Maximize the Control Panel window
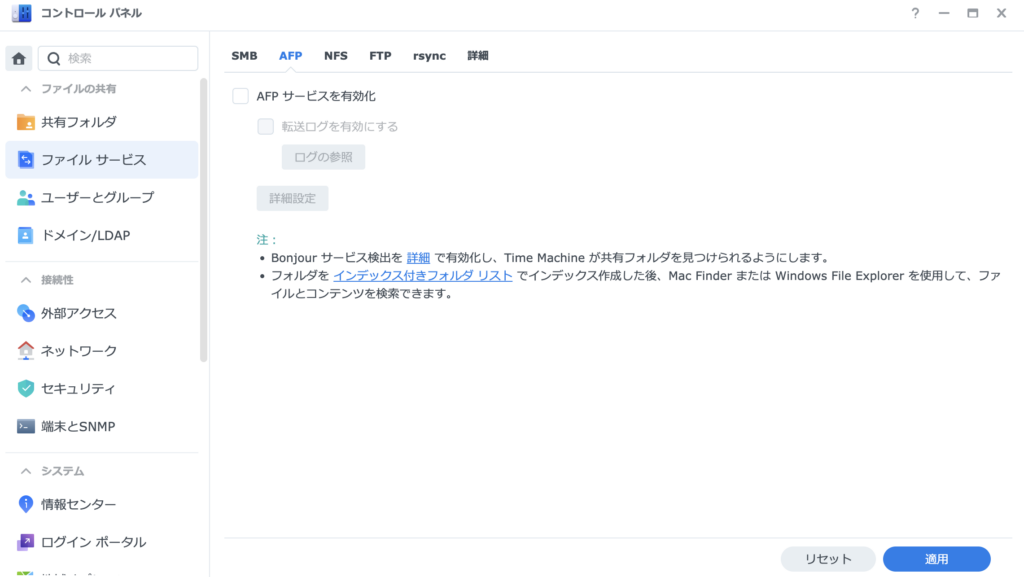This screenshot has height=577, width=1024. point(972,13)
